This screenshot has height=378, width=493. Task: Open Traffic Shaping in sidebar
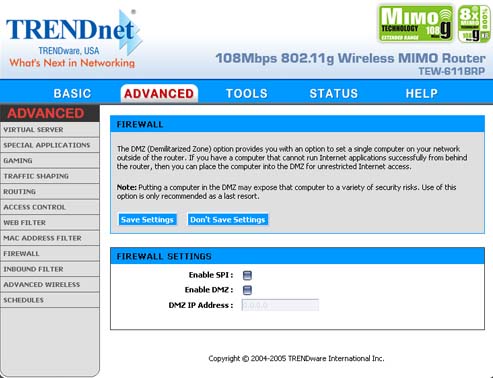[50, 176]
